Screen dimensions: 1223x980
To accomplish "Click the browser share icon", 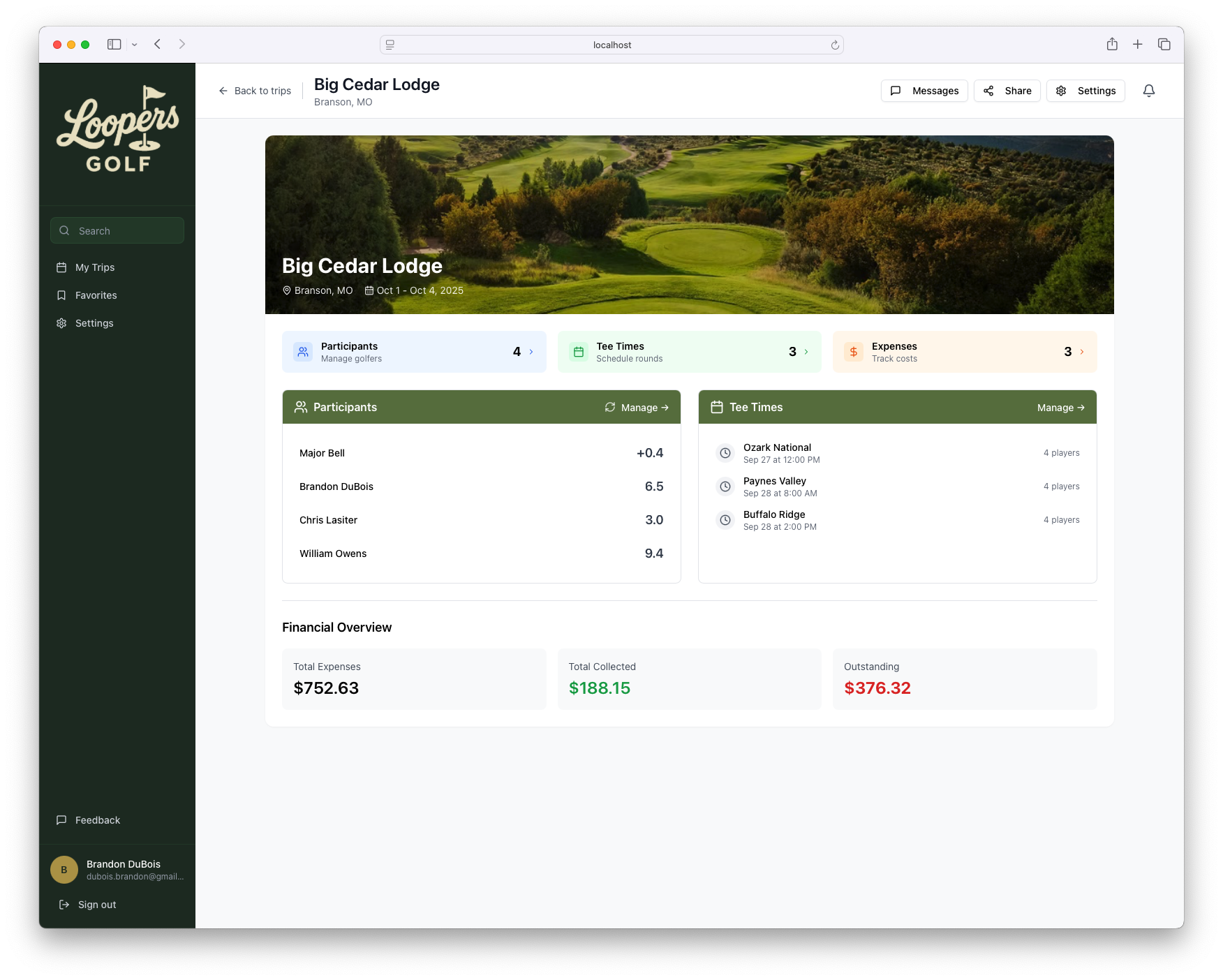I will coord(1112,44).
